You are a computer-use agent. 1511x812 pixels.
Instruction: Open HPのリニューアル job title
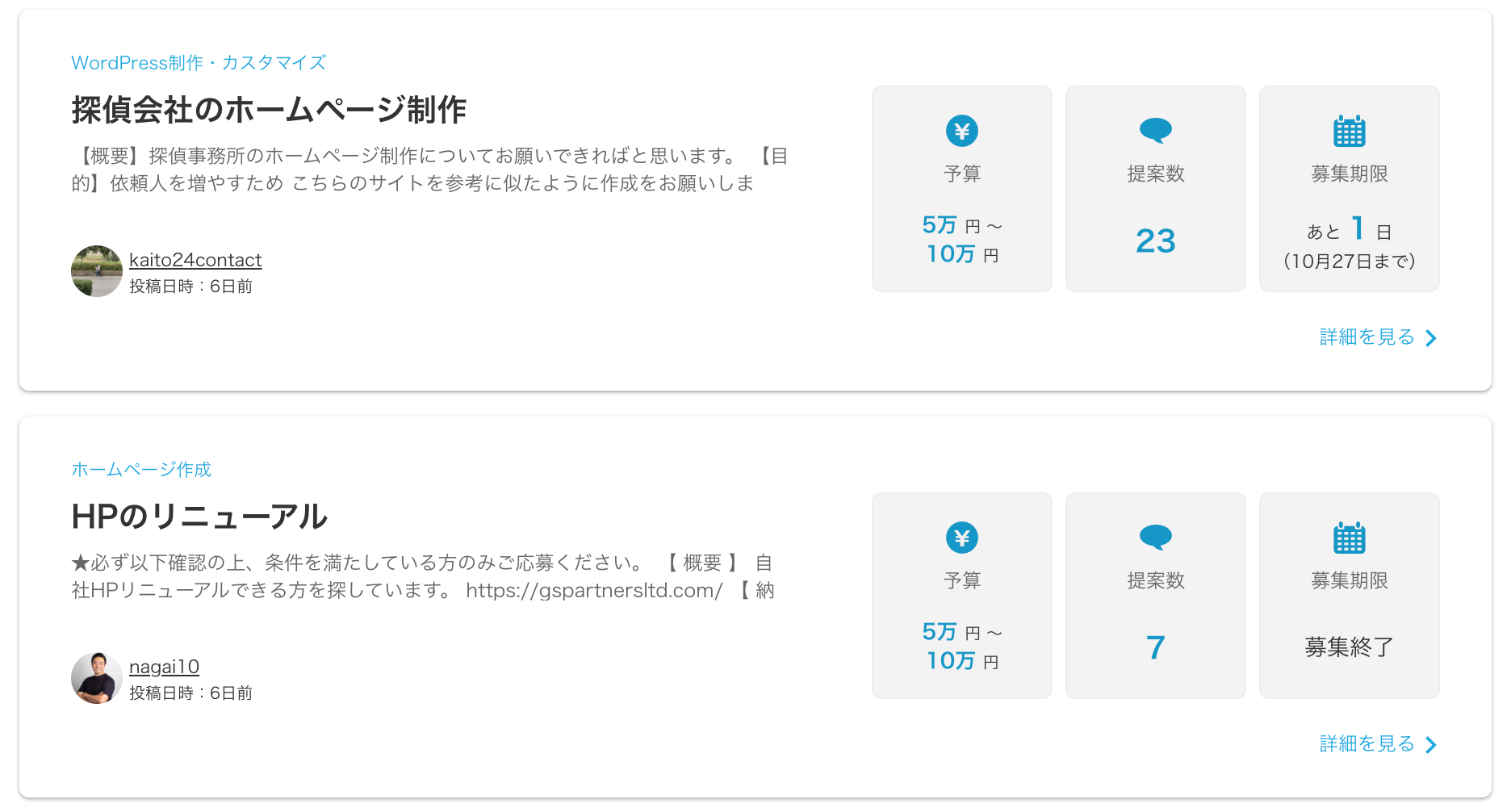coord(199,517)
